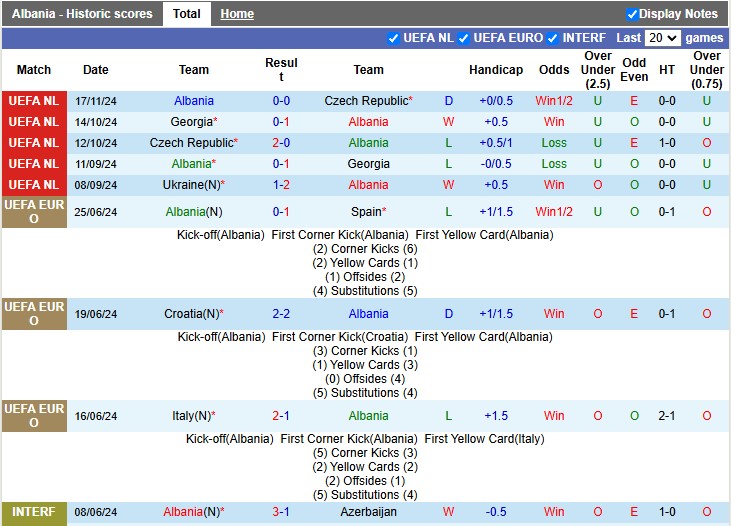This screenshot has height=526, width=731.
Task: Click the Spain team link
Action: coord(367,212)
